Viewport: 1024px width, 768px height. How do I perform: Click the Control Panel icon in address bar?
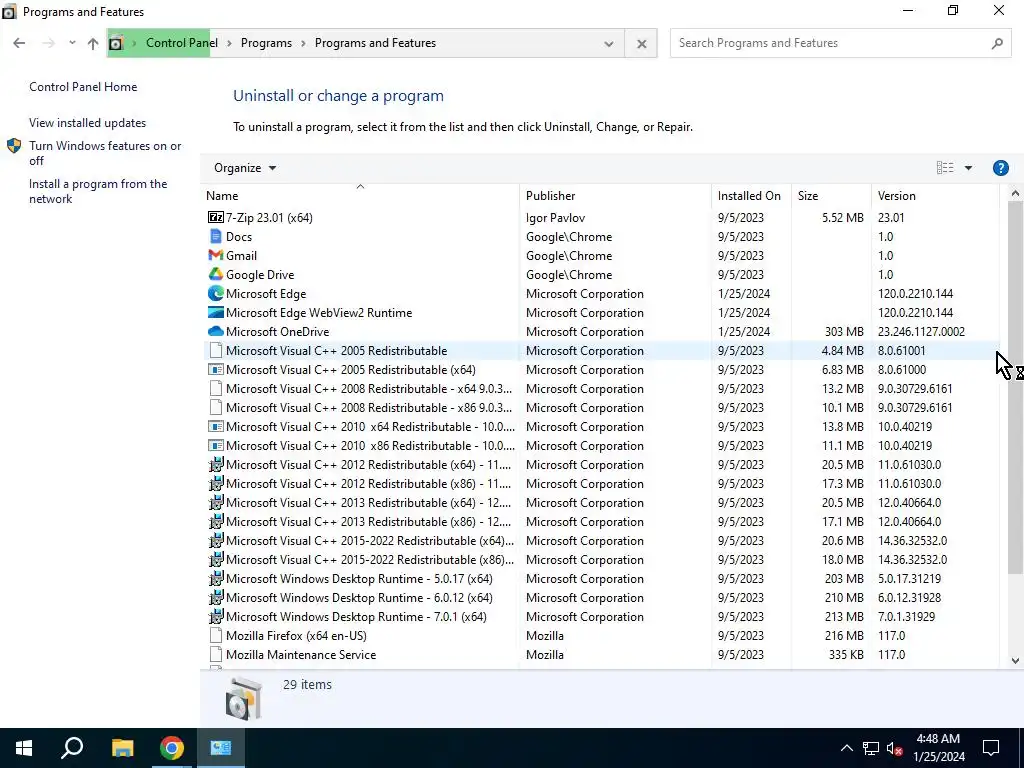point(116,43)
